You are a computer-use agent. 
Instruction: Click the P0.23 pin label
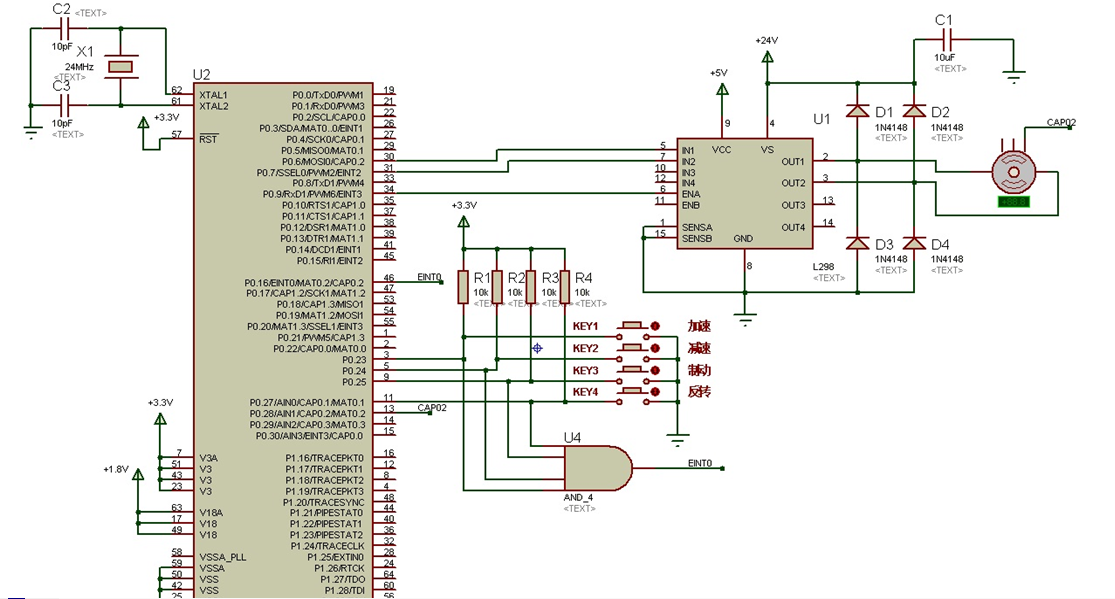pos(354,360)
